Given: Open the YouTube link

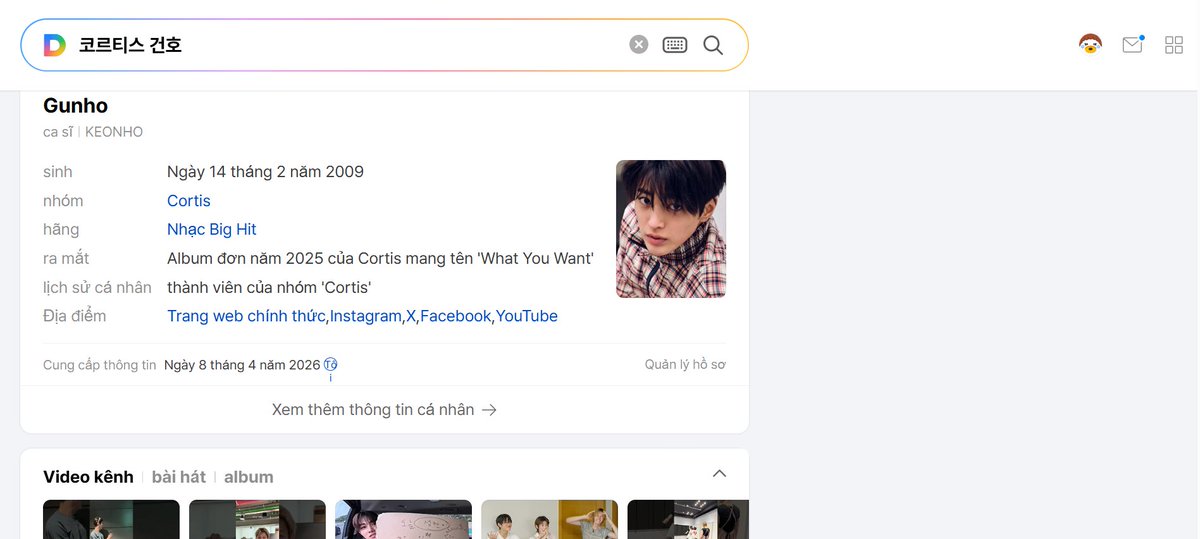Looking at the screenshot, I should [x=527, y=316].
